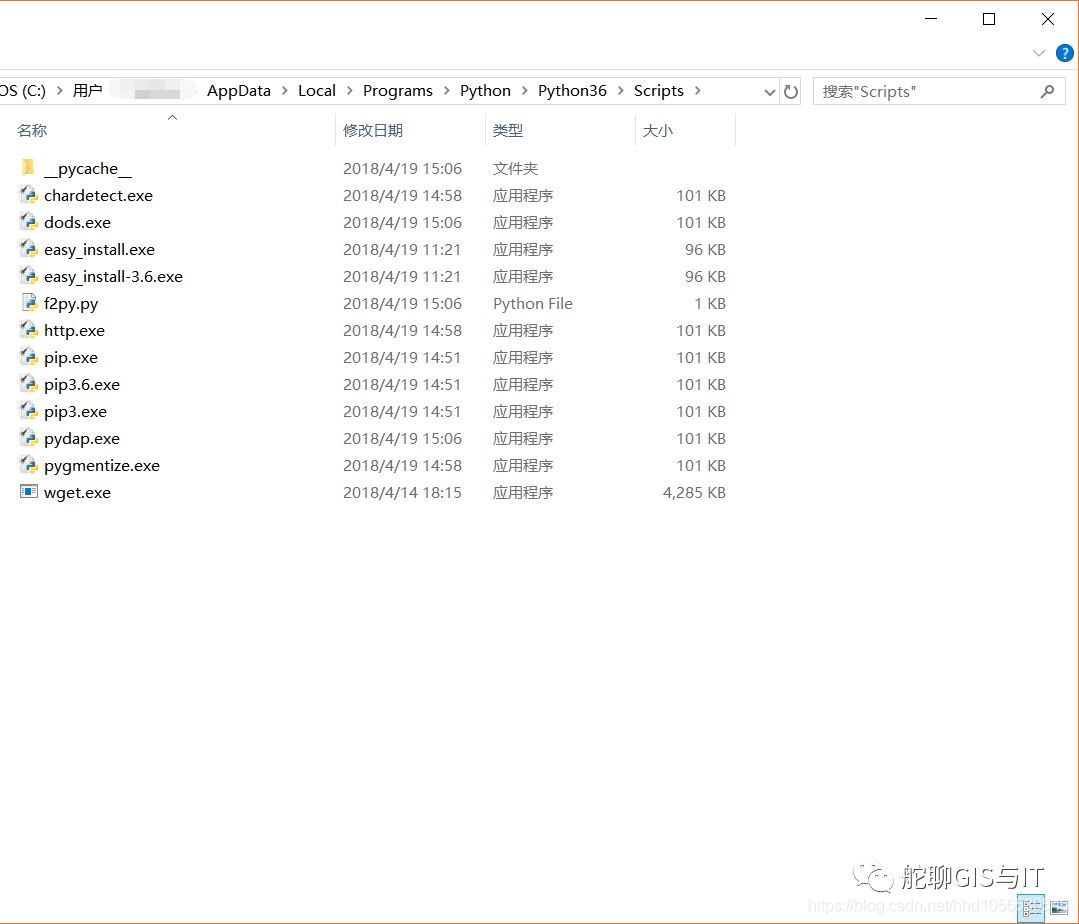
Task: Navigate to 用户 breadcrumb
Action: click(x=87, y=91)
